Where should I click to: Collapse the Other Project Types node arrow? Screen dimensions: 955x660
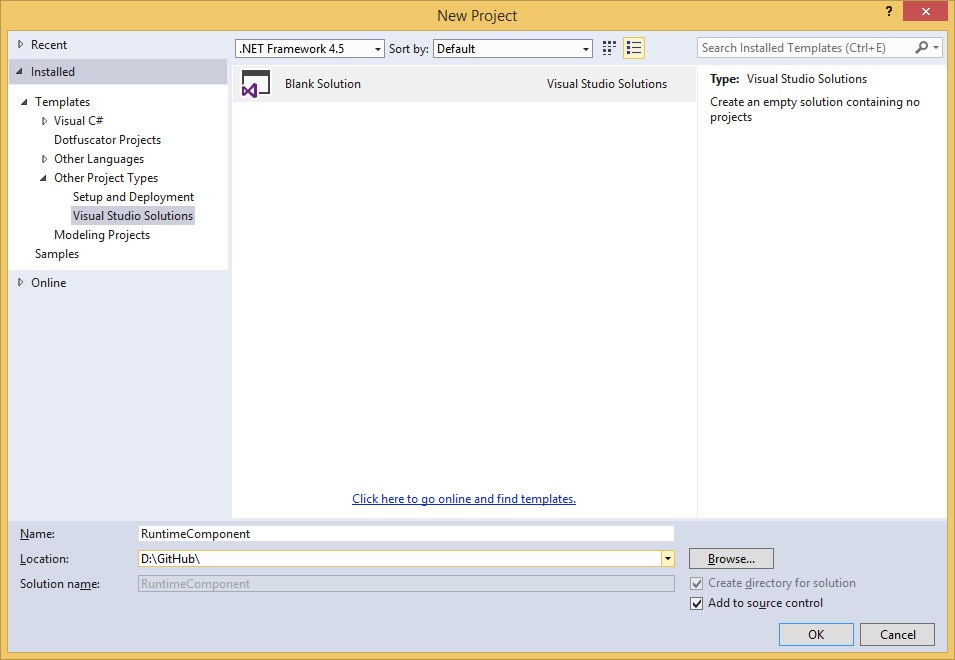click(x=43, y=178)
